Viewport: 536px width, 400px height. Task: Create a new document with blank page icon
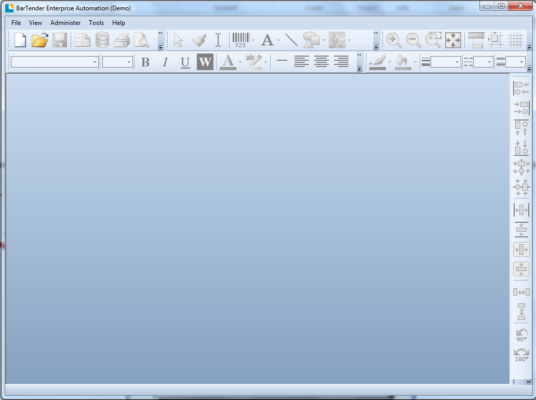pos(20,40)
